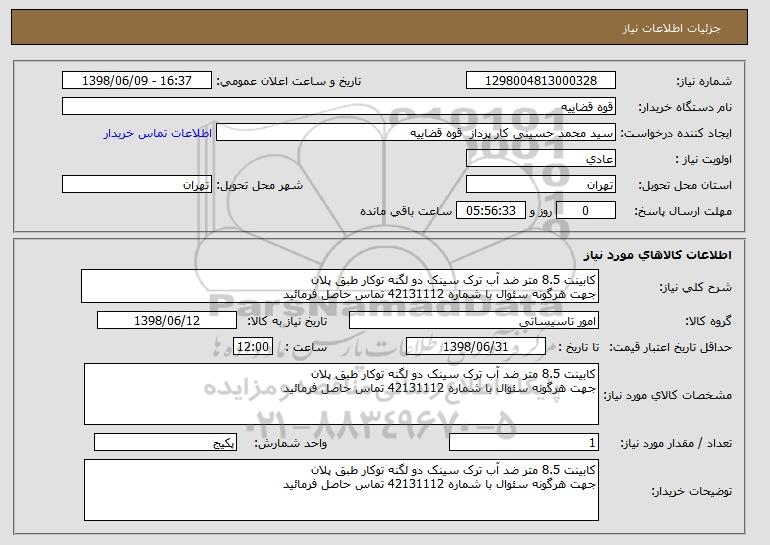Click the unit of measure field پکیج
The height and width of the screenshot is (545, 770).
(165, 442)
